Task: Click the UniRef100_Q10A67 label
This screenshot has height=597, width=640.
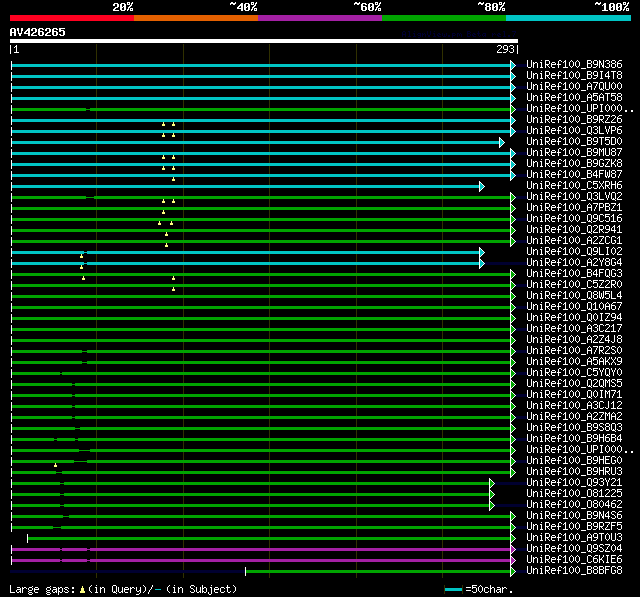Action: (x=574, y=307)
